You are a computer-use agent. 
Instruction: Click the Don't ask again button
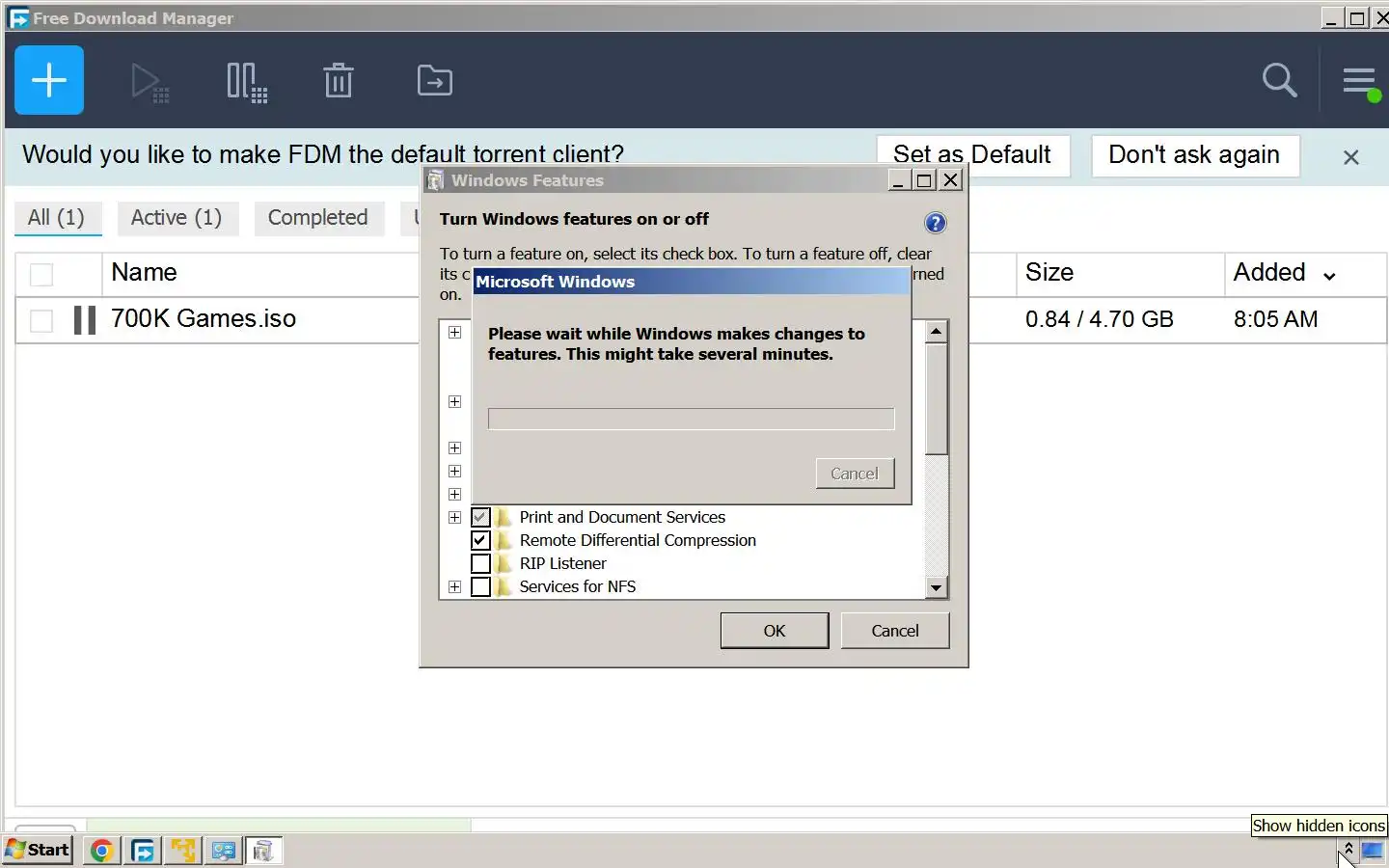pos(1194,155)
